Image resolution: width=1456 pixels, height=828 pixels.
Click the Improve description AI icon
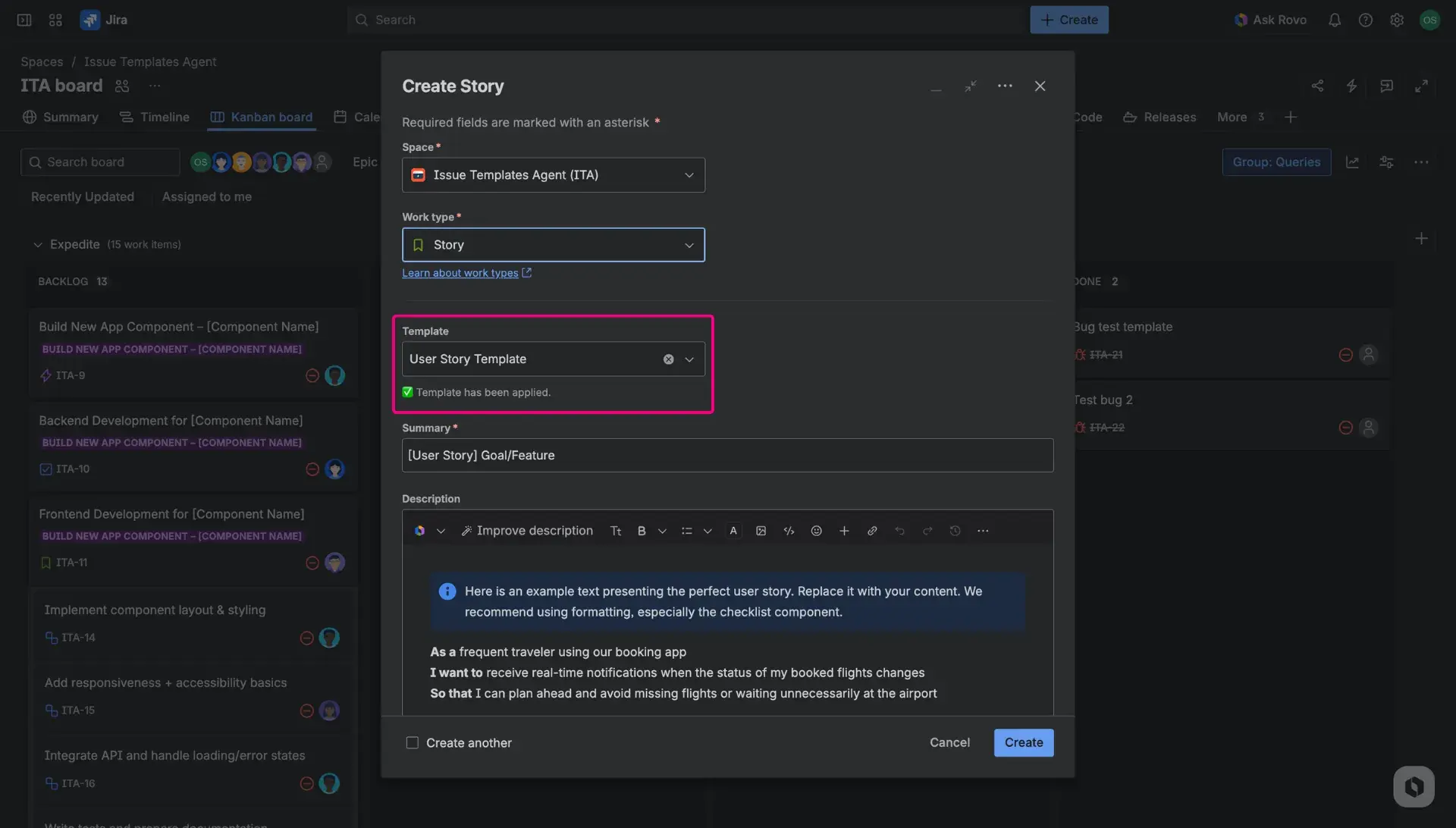pos(467,530)
